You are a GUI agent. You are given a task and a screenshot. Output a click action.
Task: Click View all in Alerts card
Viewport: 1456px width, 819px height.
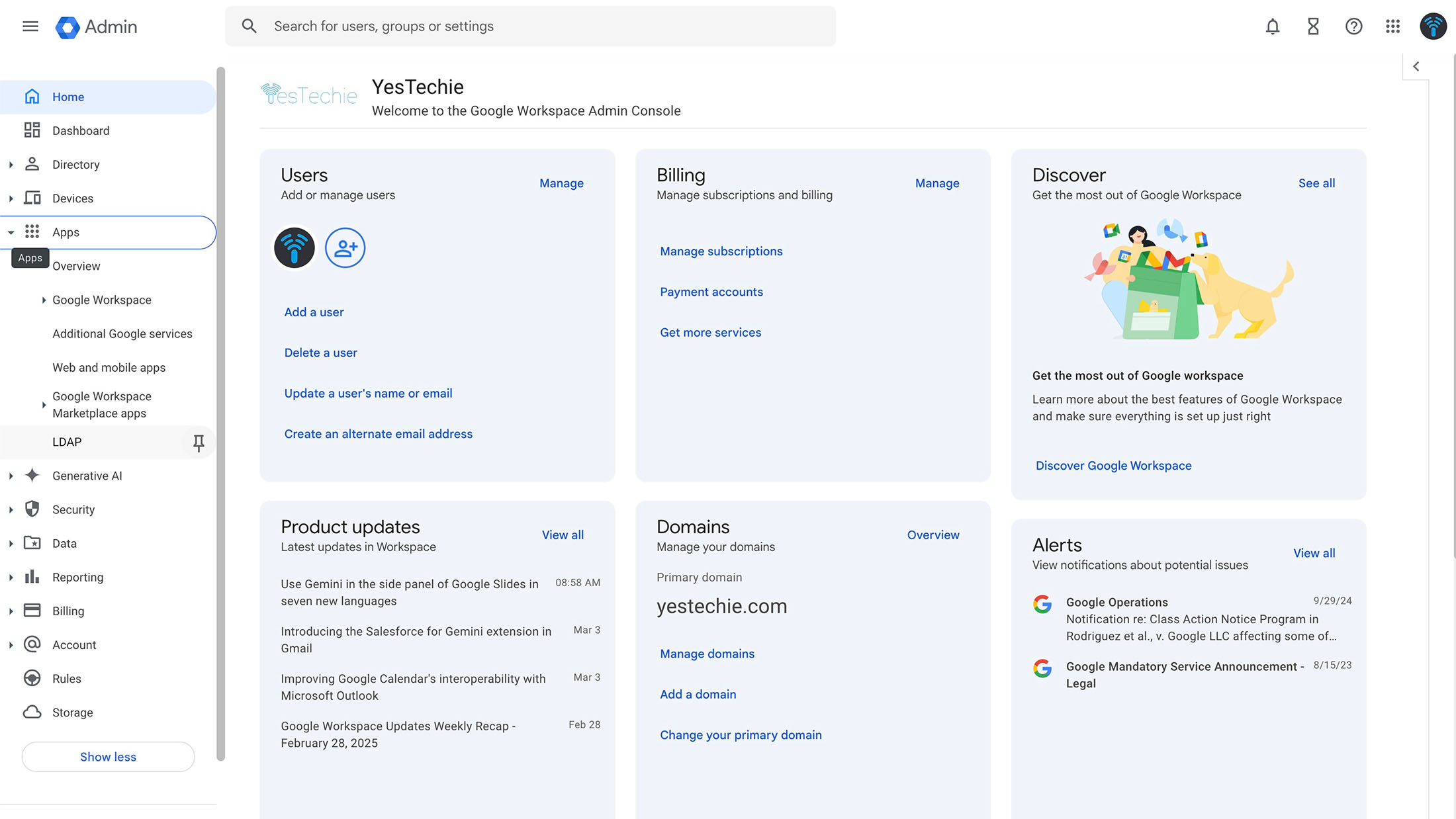pos(1314,553)
